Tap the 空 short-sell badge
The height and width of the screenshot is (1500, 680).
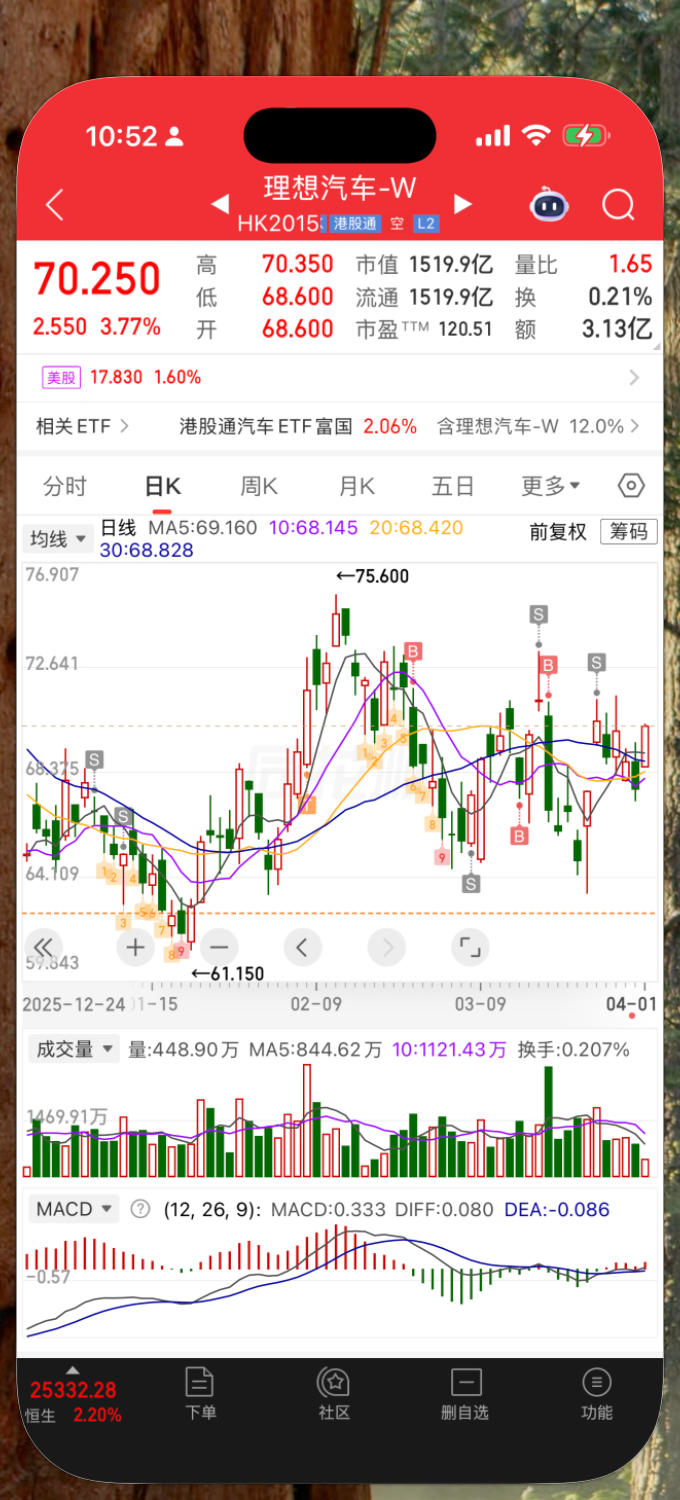397,224
